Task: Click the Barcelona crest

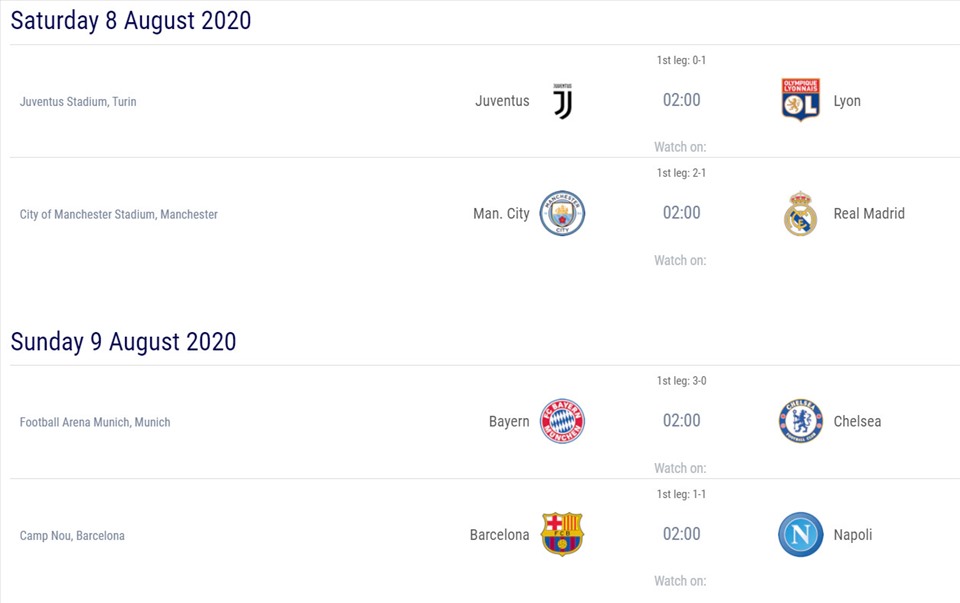Action: coord(562,534)
